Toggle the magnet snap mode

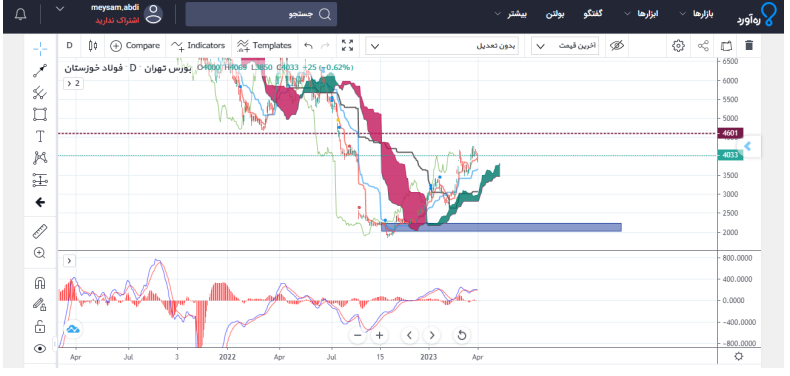[40, 283]
